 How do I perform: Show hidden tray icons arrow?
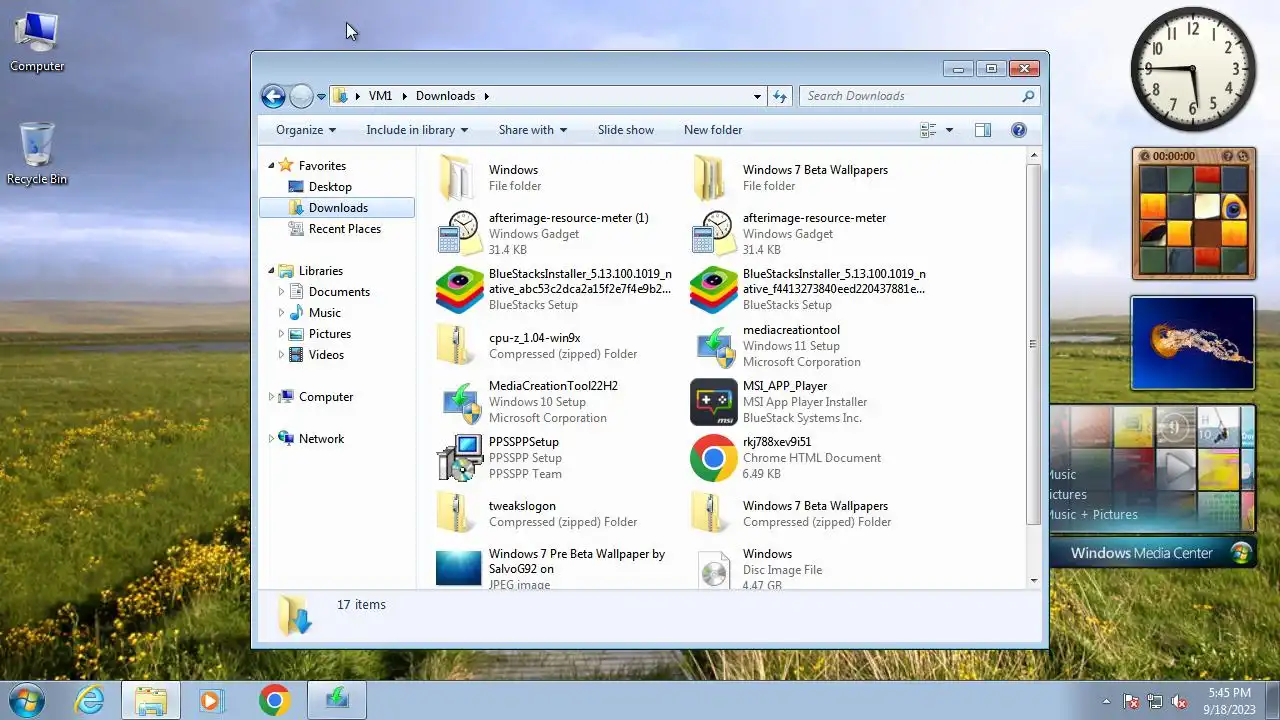(1106, 701)
